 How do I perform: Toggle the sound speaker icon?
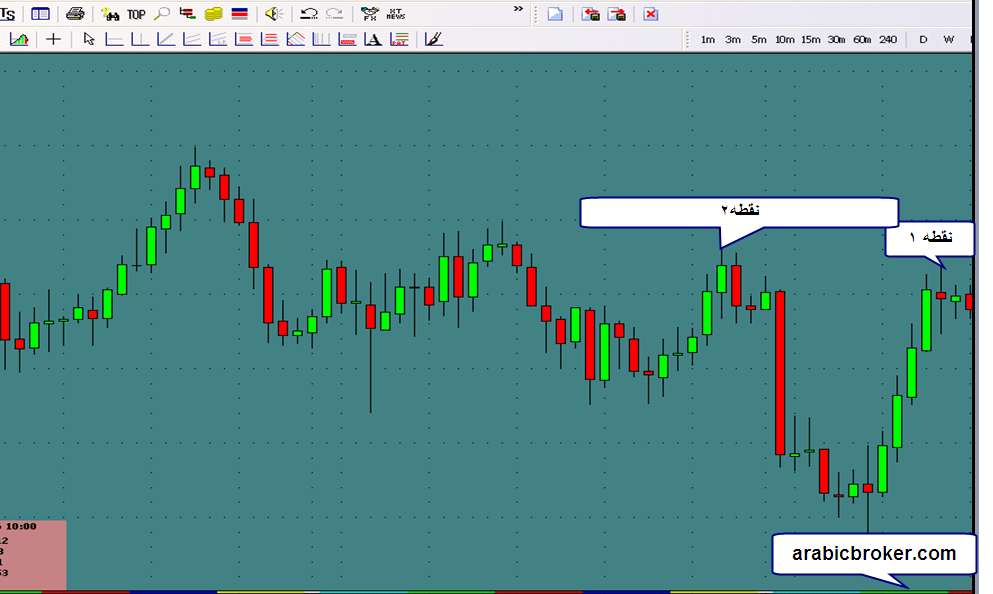[x=274, y=14]
